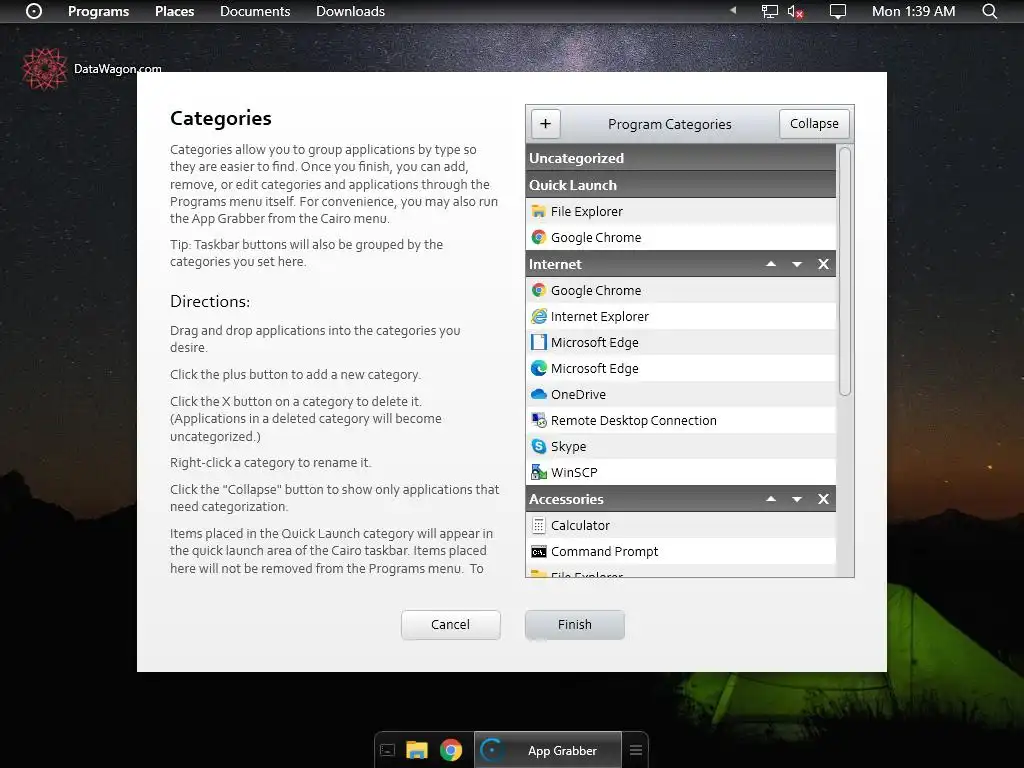This screenshot has height=768, width=1024.
Task: Select Google Chrome icon under Internet
Action: (539, 290)
